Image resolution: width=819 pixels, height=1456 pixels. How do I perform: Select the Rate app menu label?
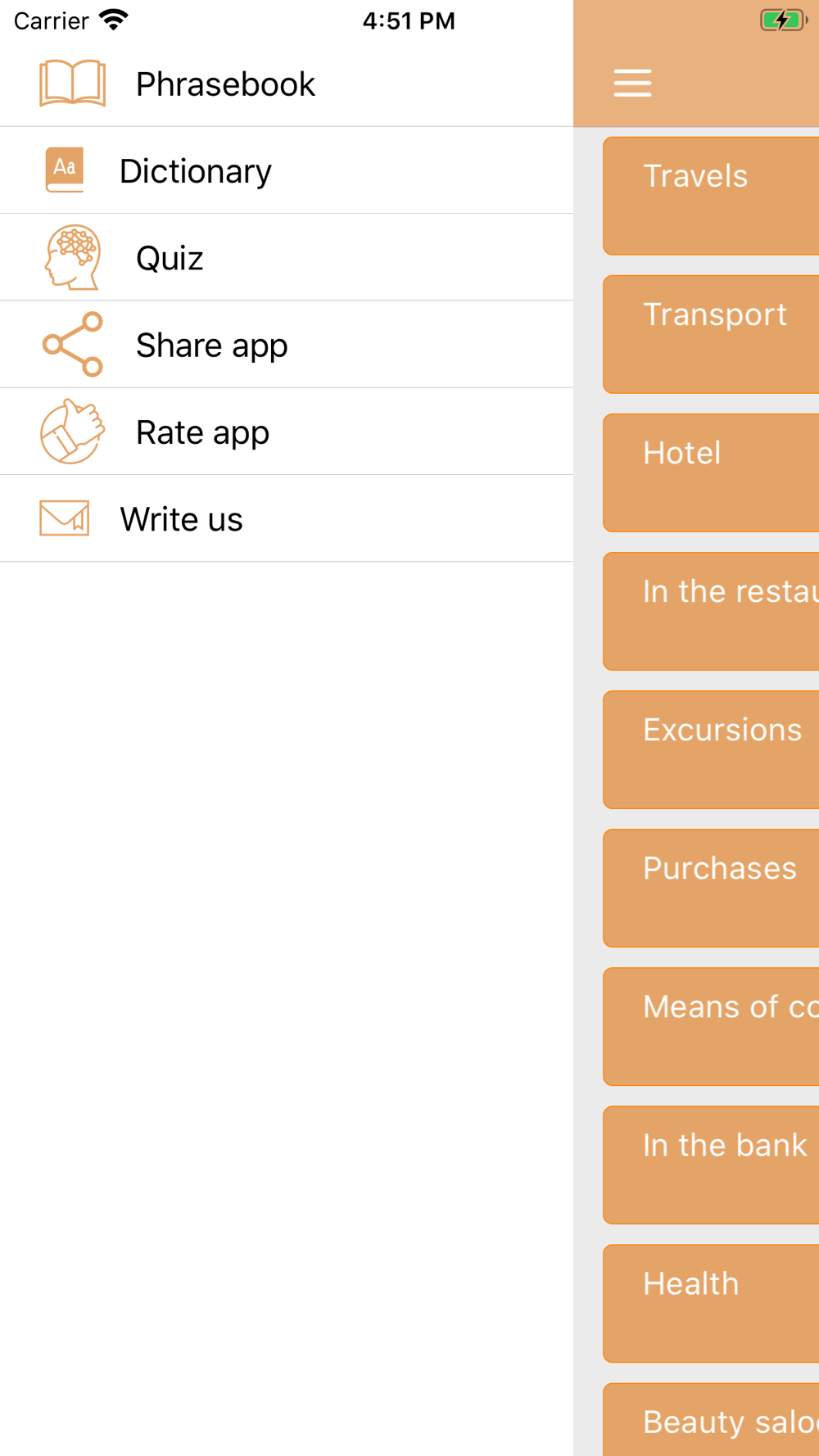202,432
